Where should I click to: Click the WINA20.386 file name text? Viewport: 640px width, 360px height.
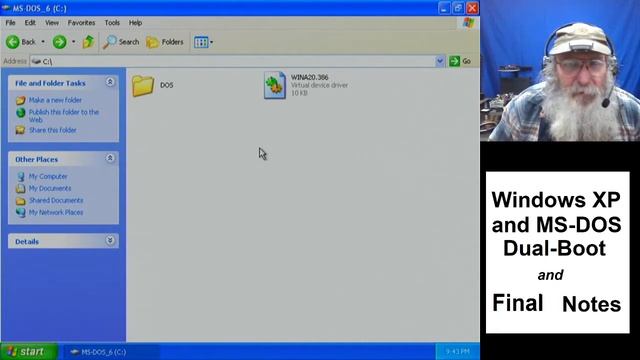[x=310, y=77]
